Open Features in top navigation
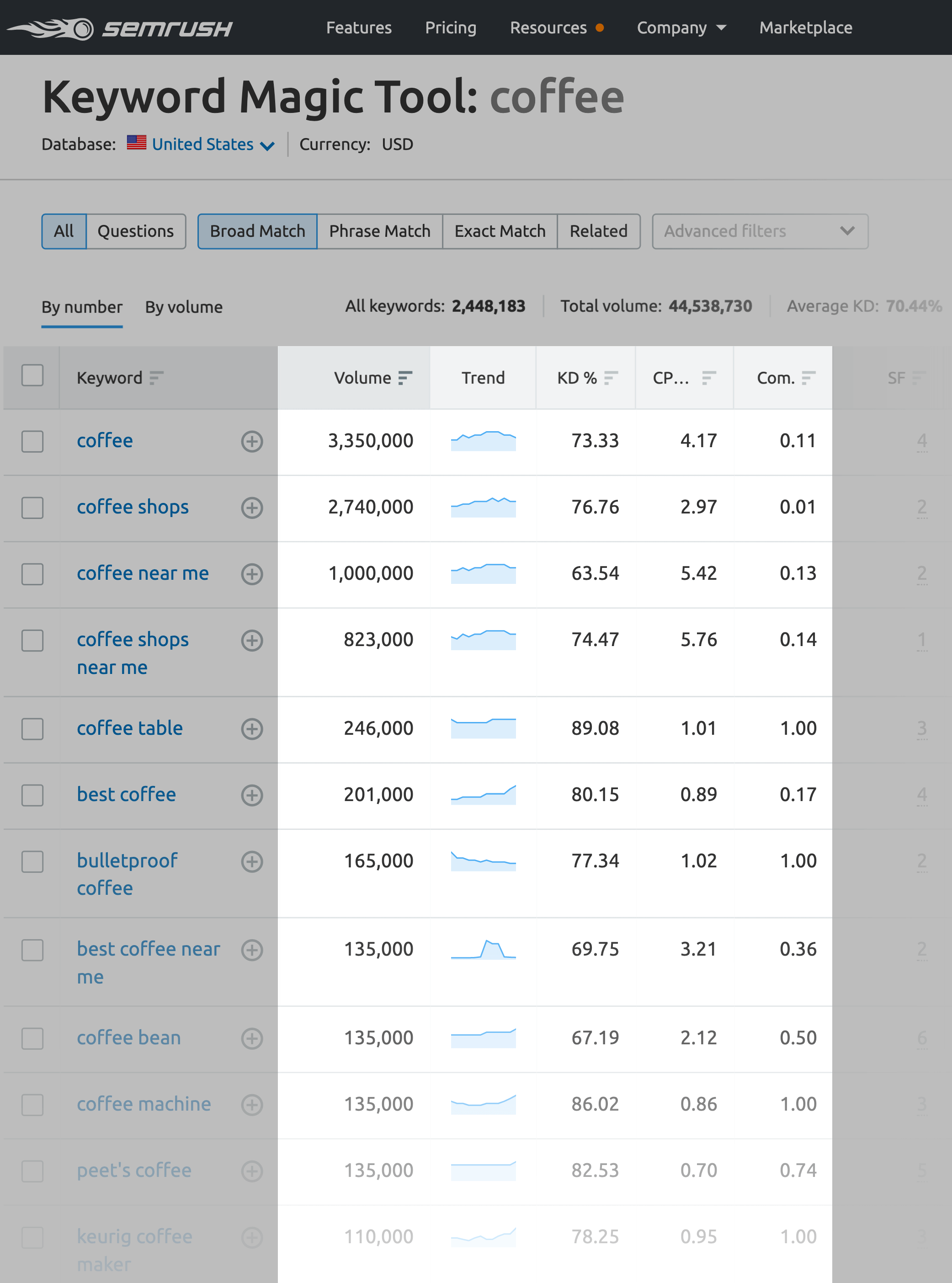 click(358, 28)
